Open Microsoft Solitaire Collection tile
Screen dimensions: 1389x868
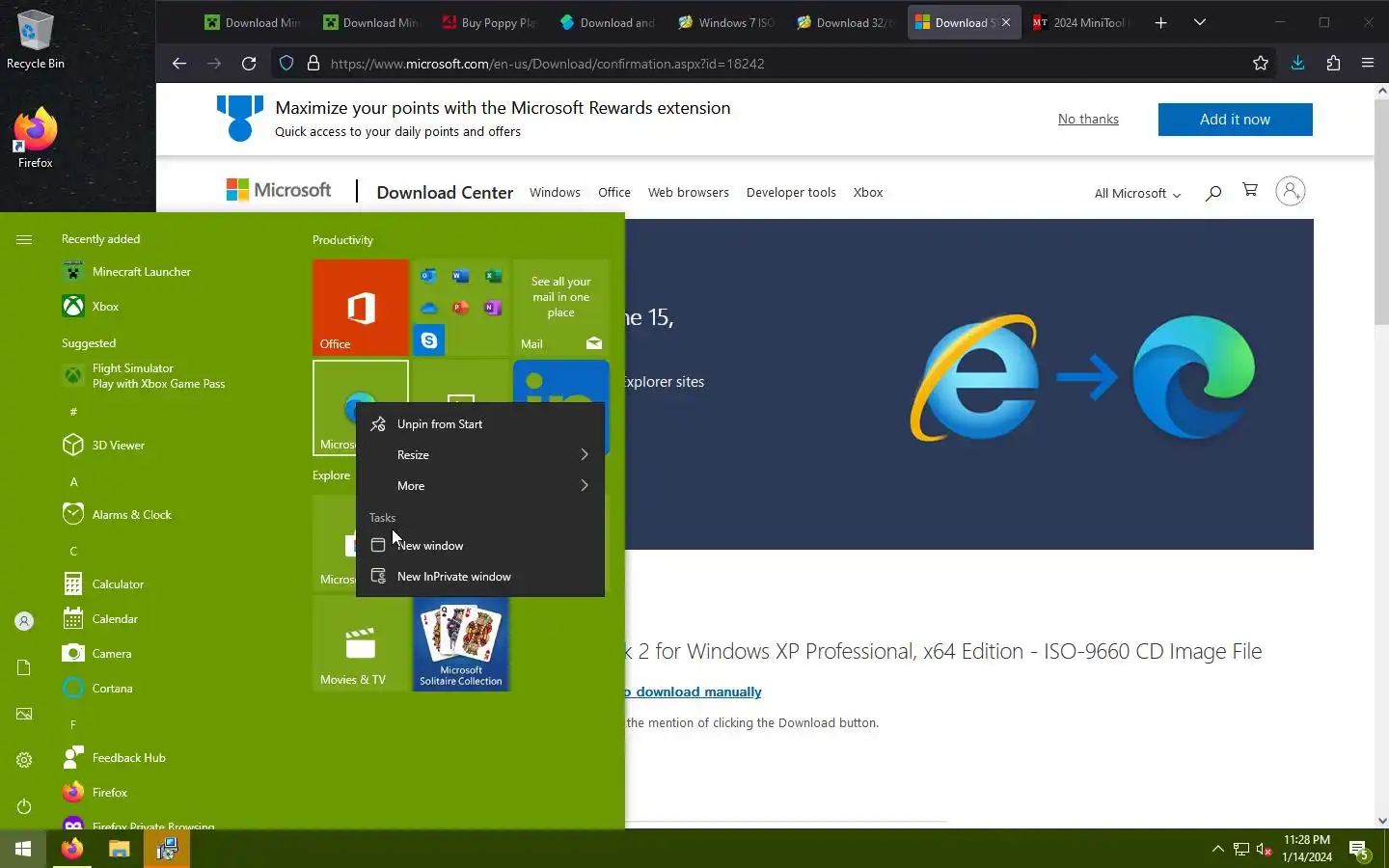(461, 643)
